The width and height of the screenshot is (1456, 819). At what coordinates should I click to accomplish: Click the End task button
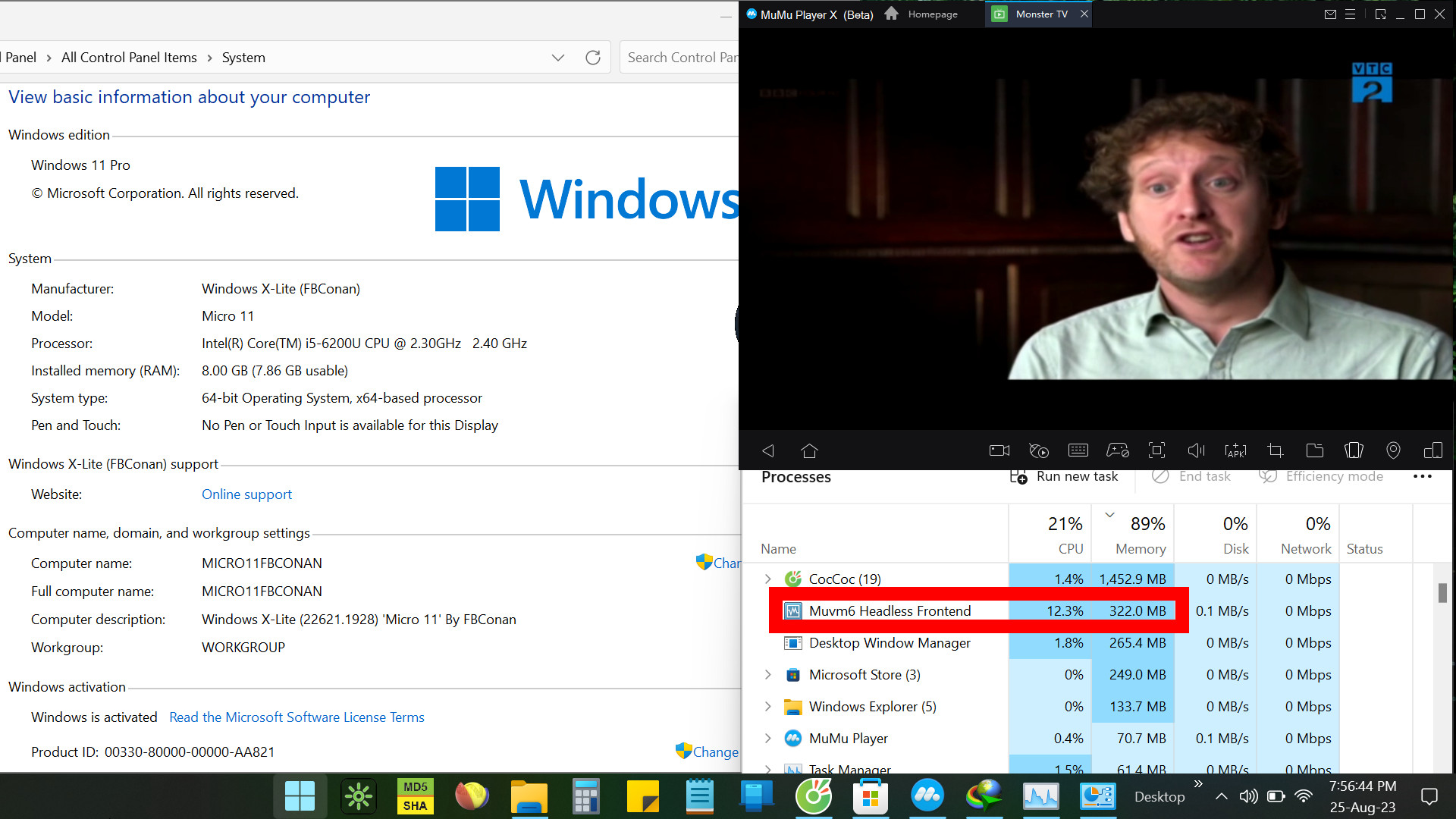pos(1191,476)
